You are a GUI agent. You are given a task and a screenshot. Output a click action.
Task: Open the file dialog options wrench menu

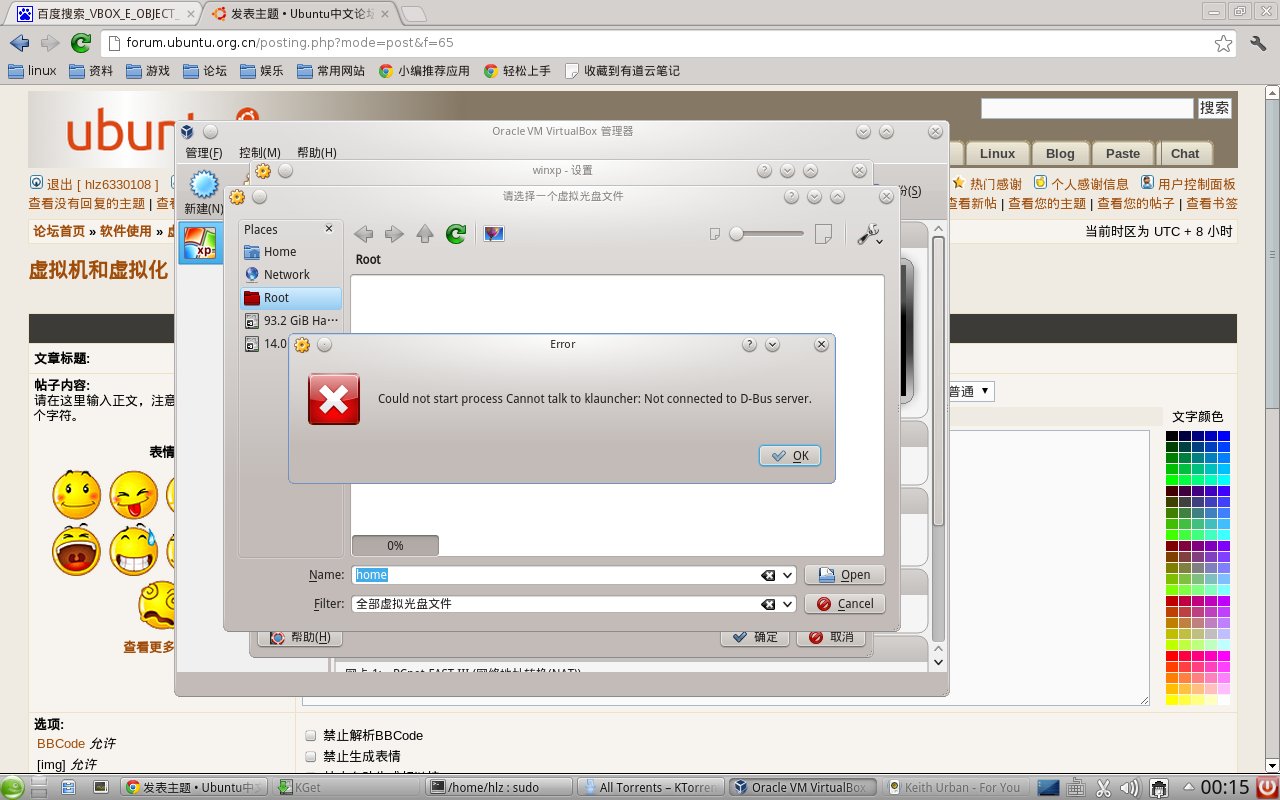coord(870,234)
